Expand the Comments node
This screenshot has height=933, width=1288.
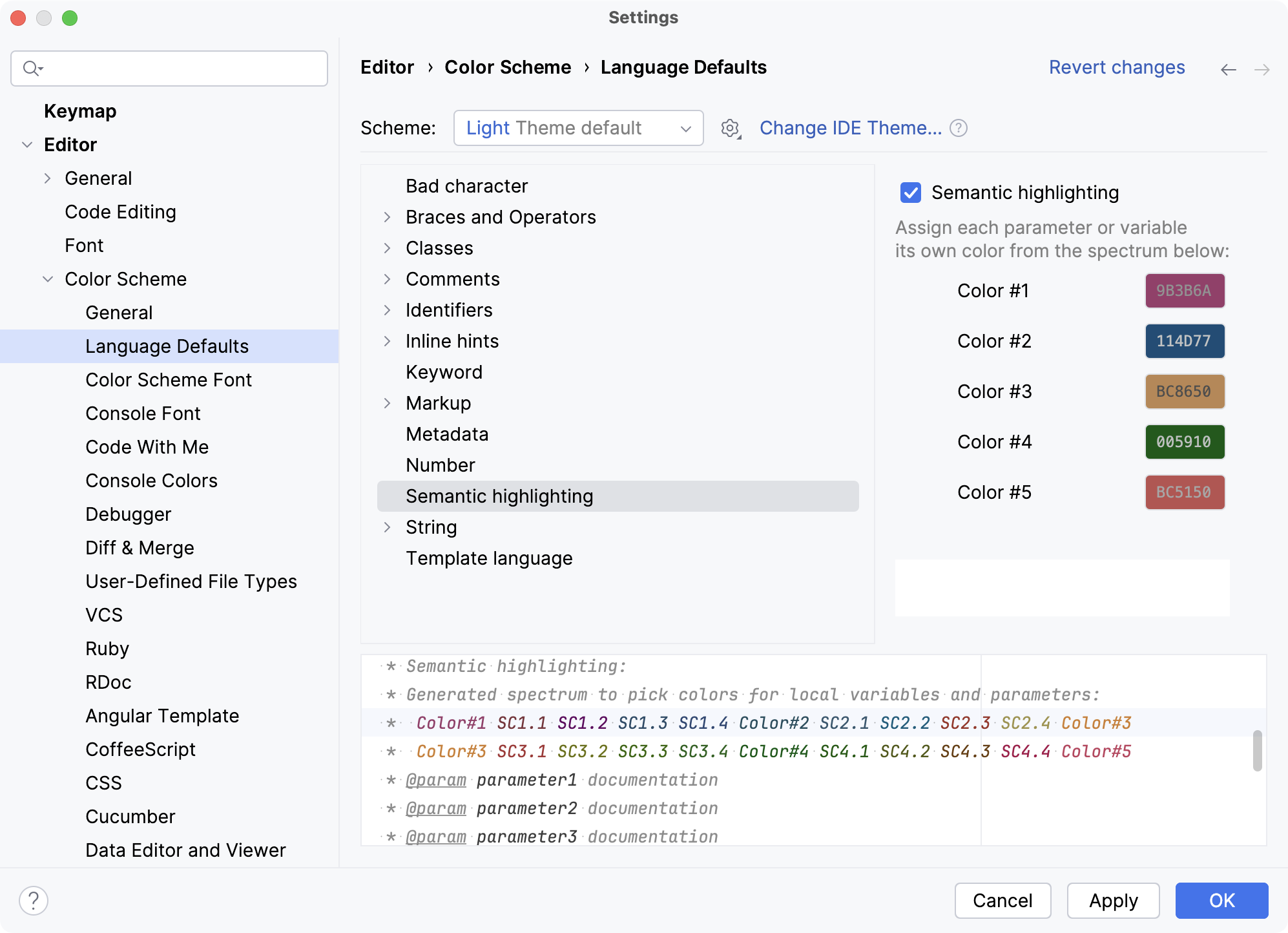click(387, 280)
